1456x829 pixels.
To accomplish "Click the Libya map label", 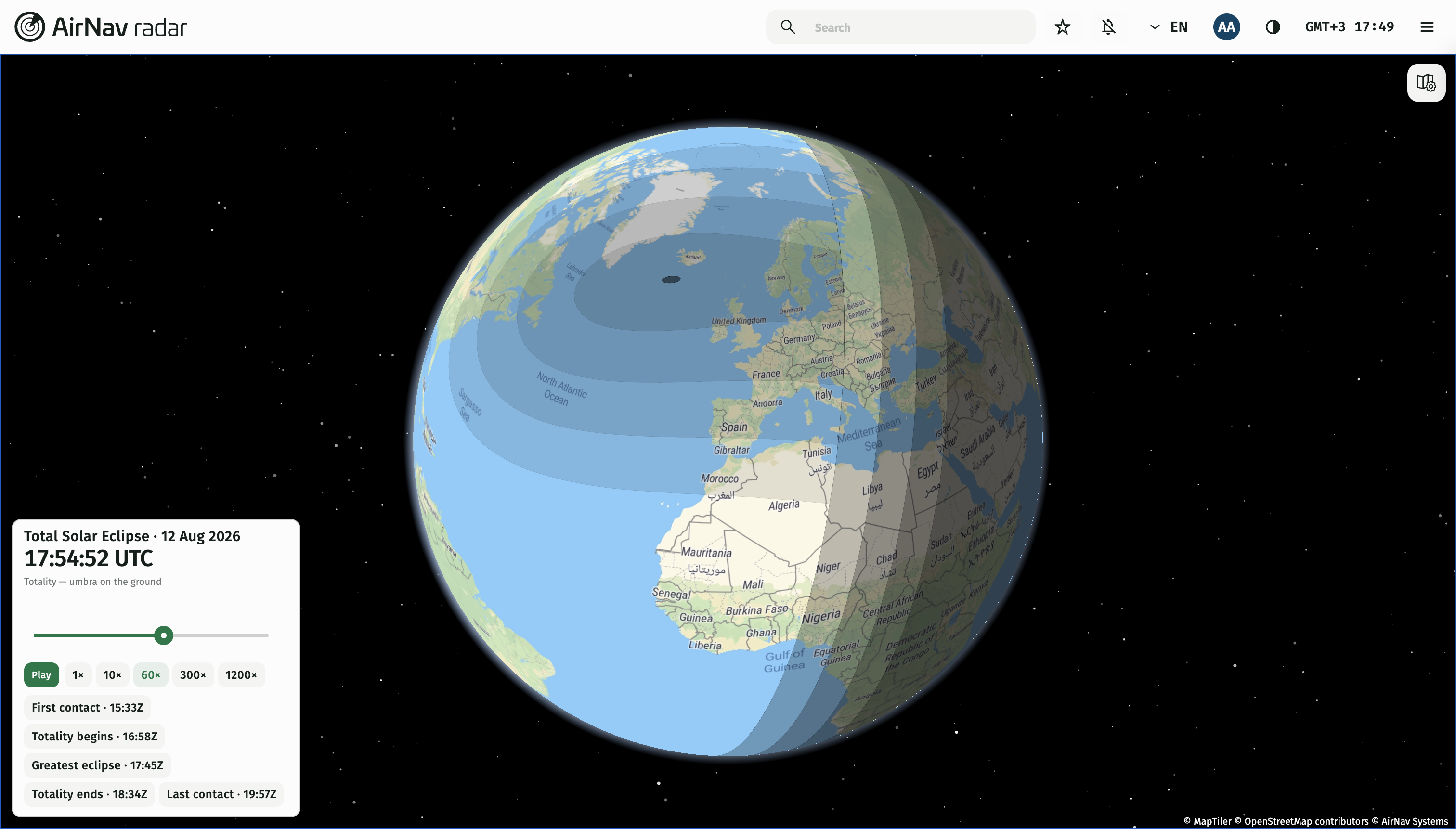I will (x=872, y=489).
